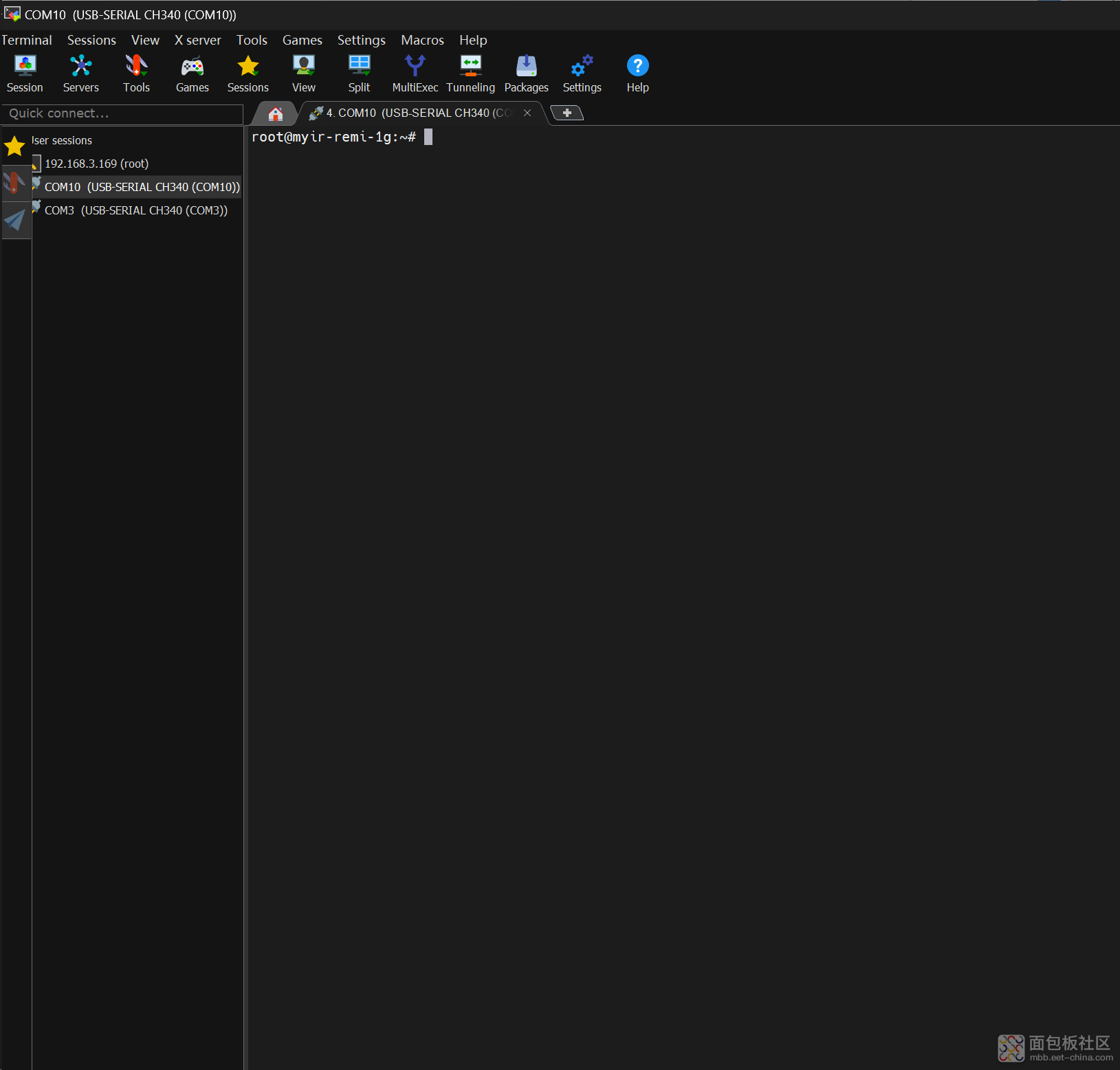Open the Terminal menu
The width and height of the screenshot is (1120, 1070).
[x=26, y=40]
